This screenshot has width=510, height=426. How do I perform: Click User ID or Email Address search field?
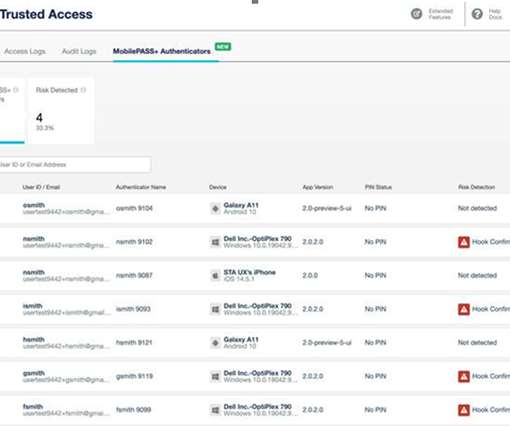(75, 164)
